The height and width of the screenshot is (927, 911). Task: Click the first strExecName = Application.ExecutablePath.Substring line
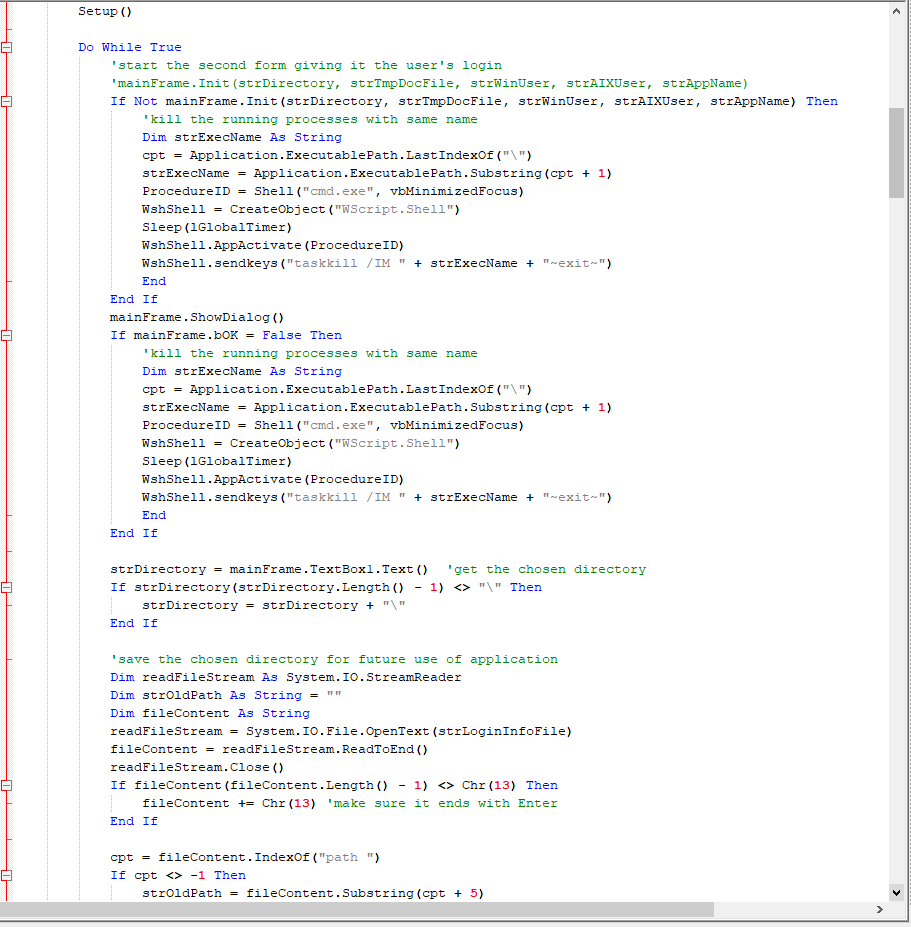pyautogui.click(x=377, y=174)
